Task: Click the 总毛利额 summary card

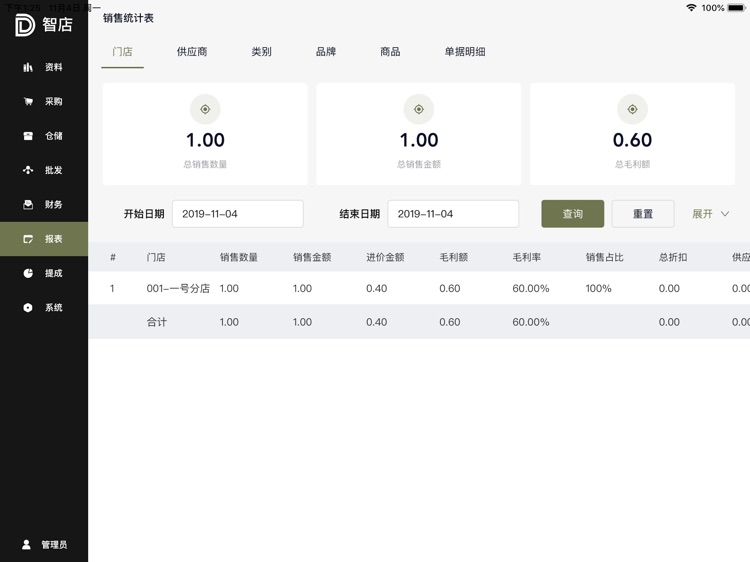Action: click(632, 134)
